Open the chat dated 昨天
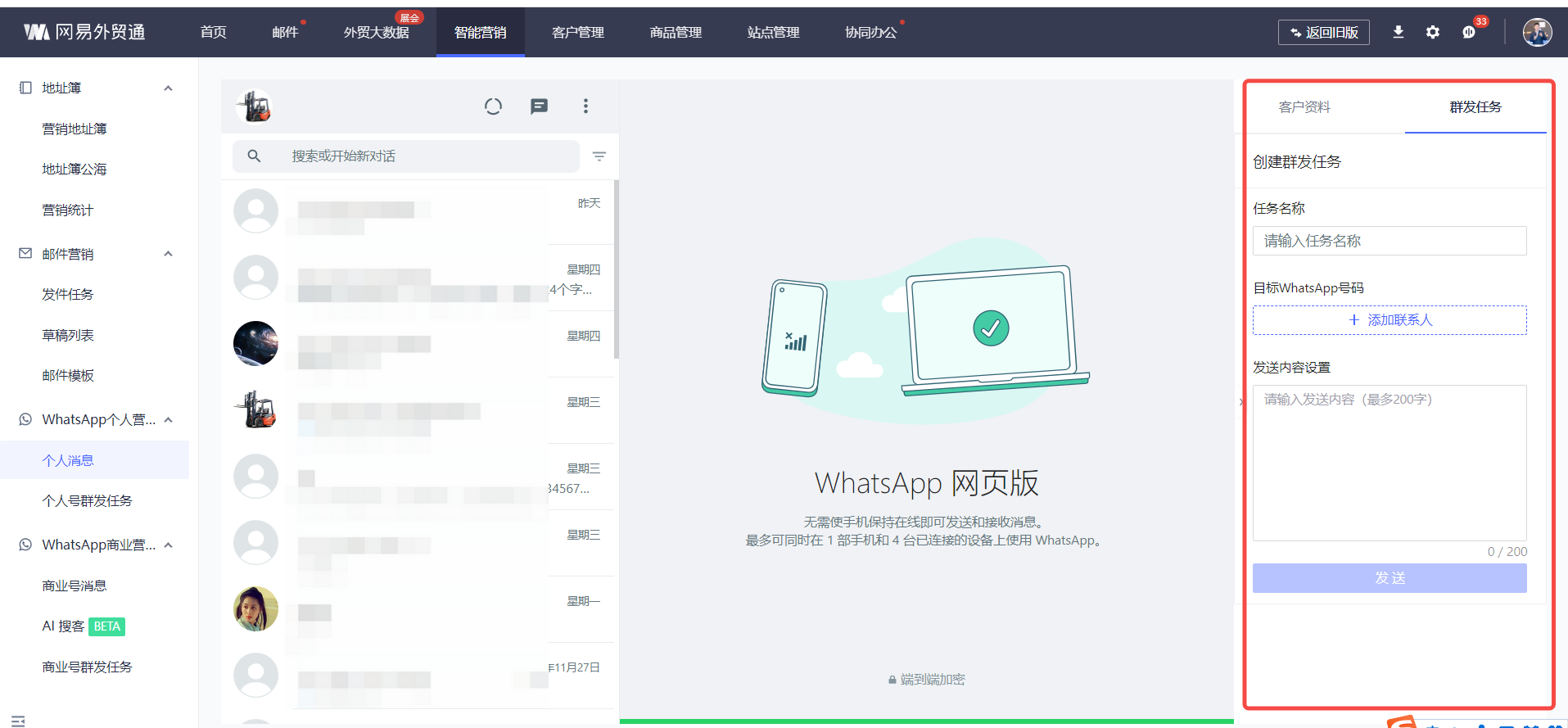 click(x=418, y=211)
